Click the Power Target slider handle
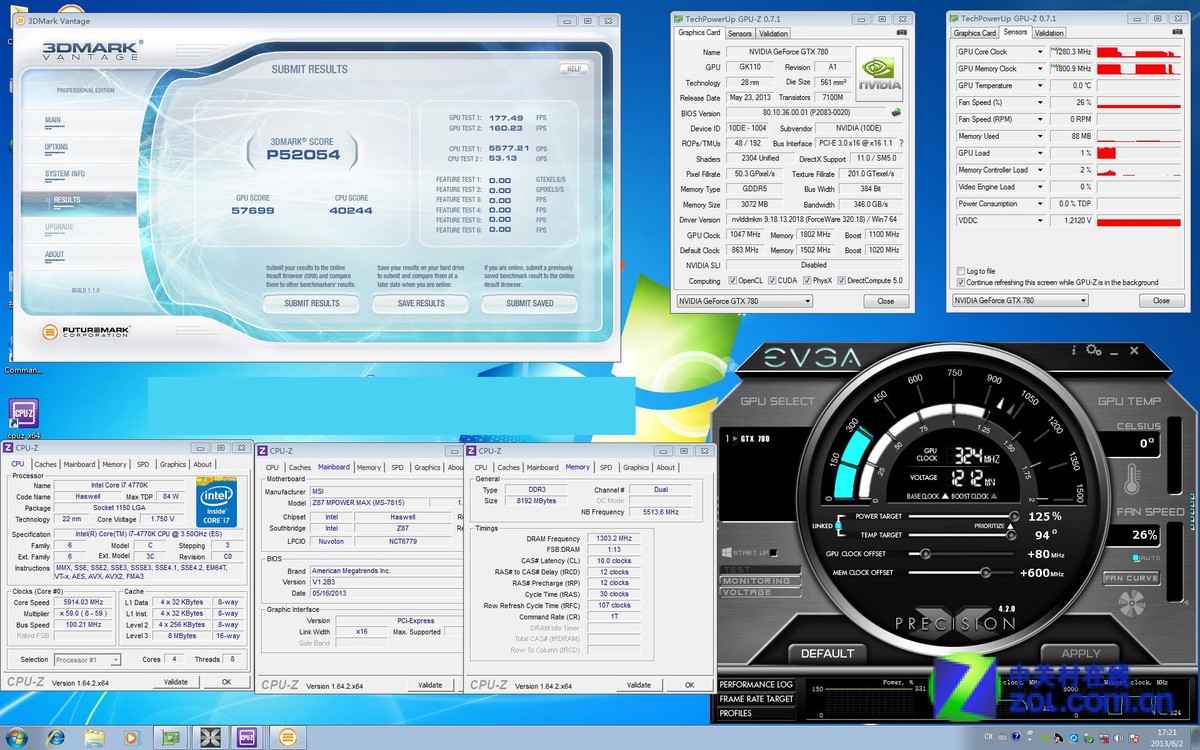The width and height of the screenshot is (1200, 750). (x=1014, y=517)
